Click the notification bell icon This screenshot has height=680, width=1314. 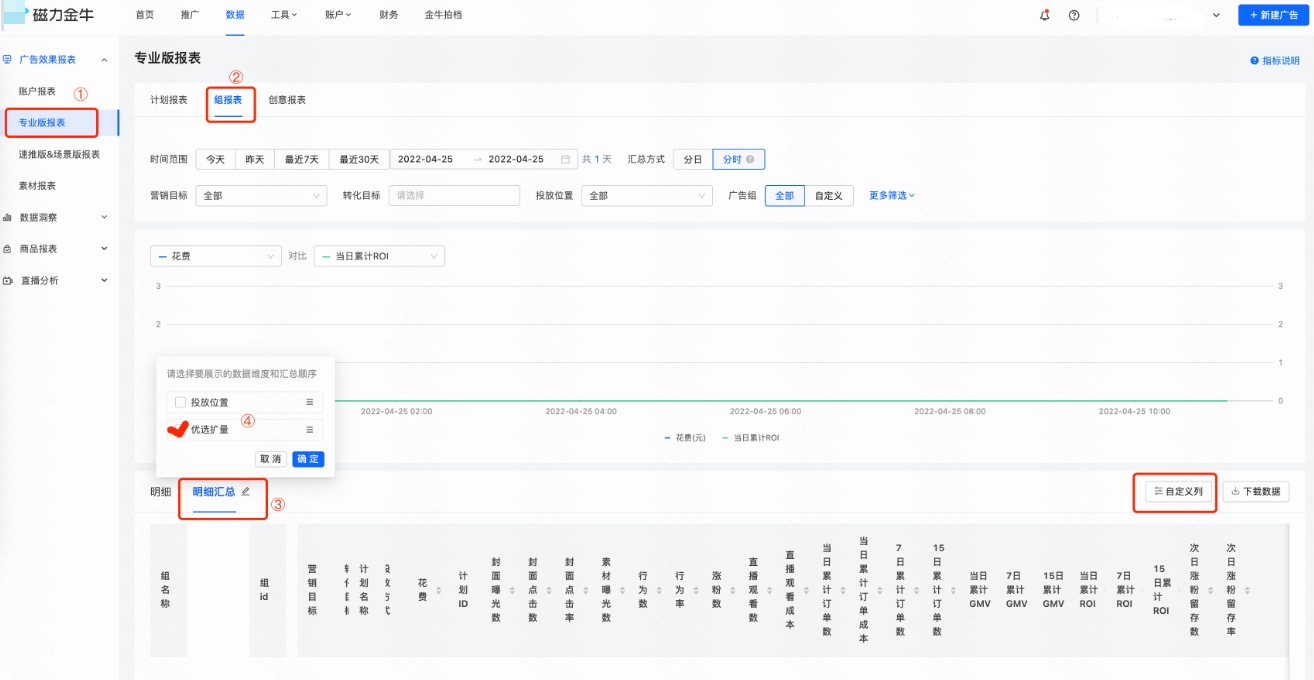[1045, 15]
